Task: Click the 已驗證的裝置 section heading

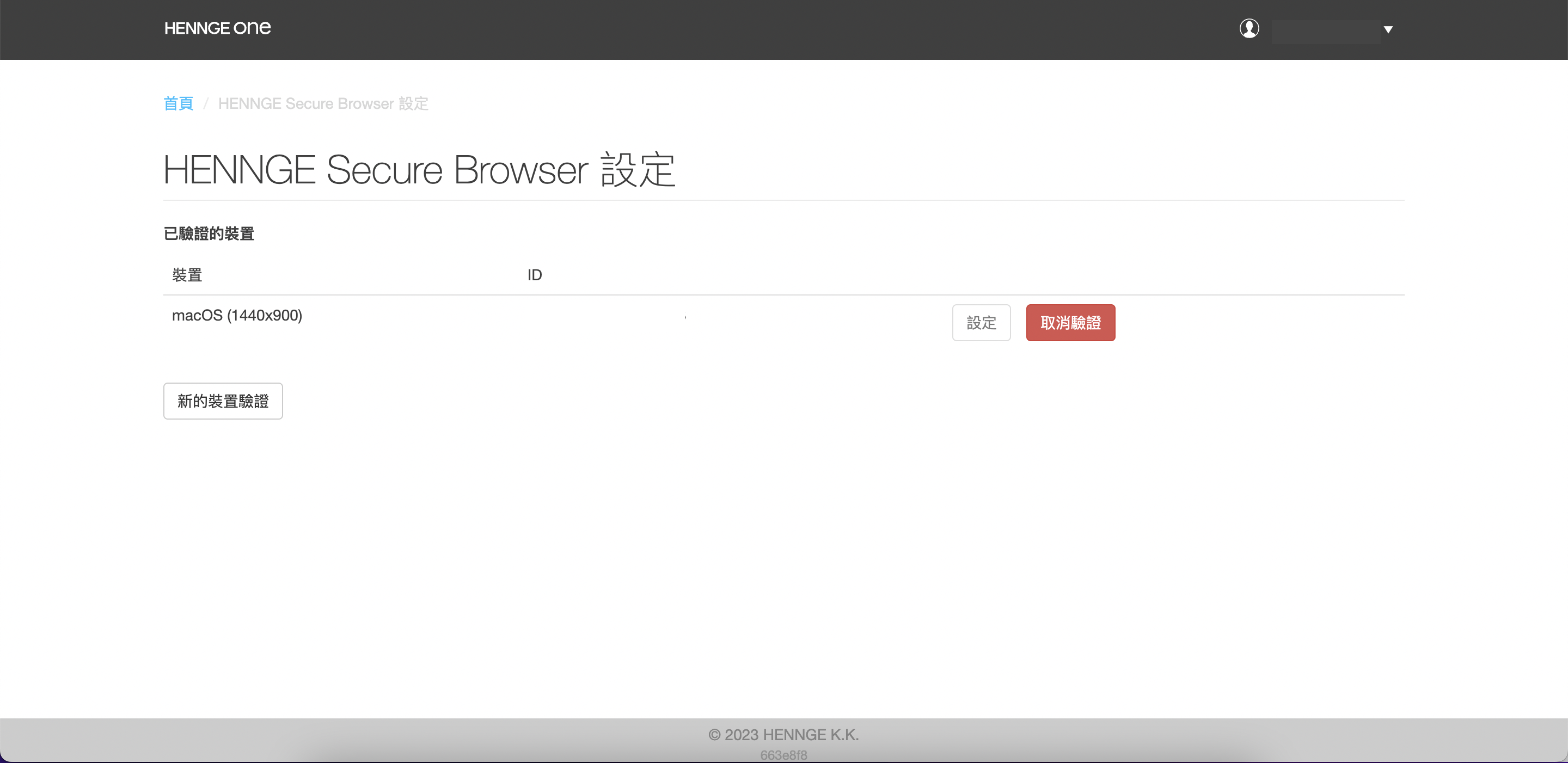Action: [209, 233]
